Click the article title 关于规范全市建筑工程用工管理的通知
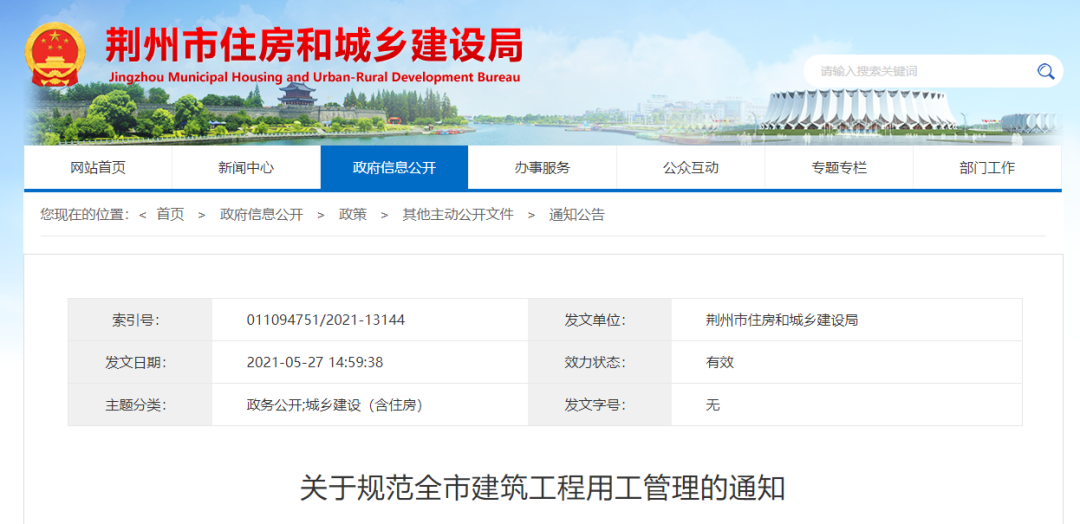Image resolution: width=1080 pixels, height=524 pixels. tap(542, 489)
